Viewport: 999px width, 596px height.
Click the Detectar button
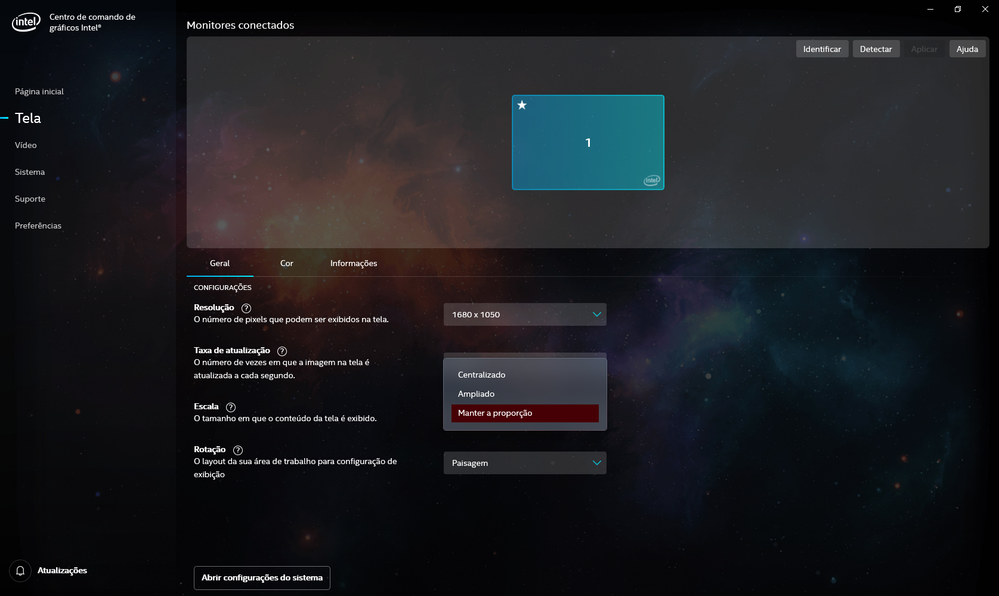[876, 49]
